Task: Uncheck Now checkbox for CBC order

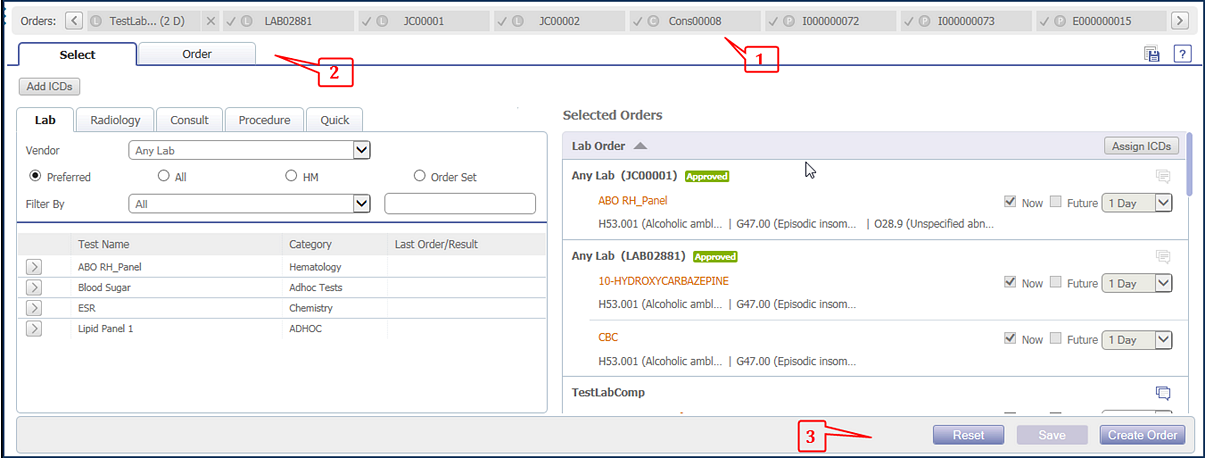Action: (x=1010, y=339)
